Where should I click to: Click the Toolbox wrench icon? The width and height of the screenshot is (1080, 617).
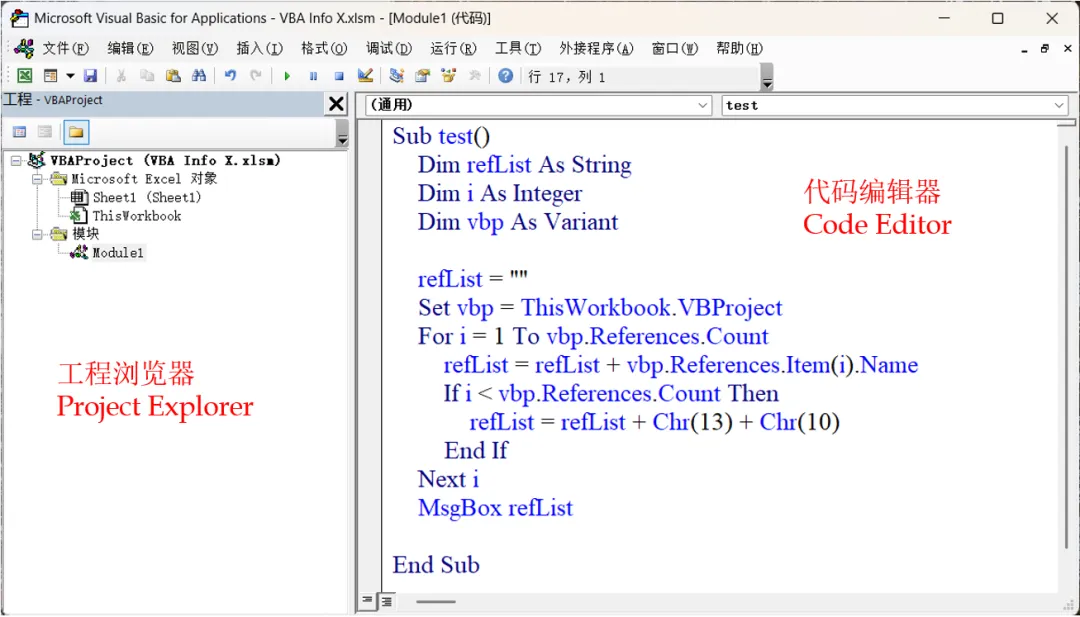click(474, 76)
